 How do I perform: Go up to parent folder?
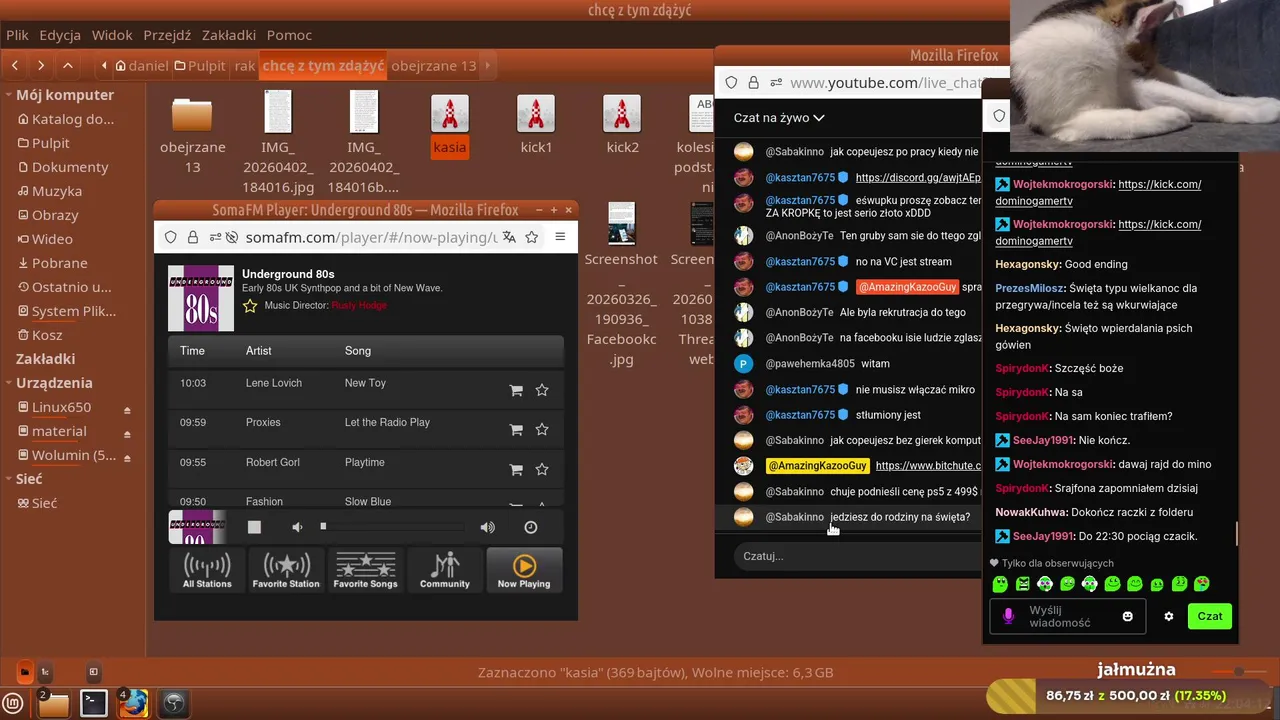click(67, 66)
